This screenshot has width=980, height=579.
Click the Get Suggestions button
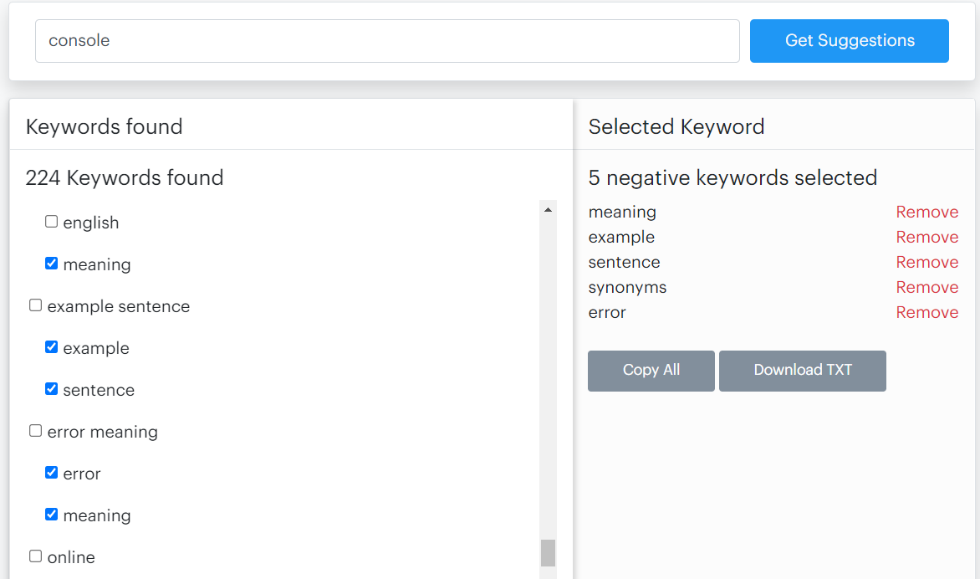pyautogui.click(x=849, y=41)
